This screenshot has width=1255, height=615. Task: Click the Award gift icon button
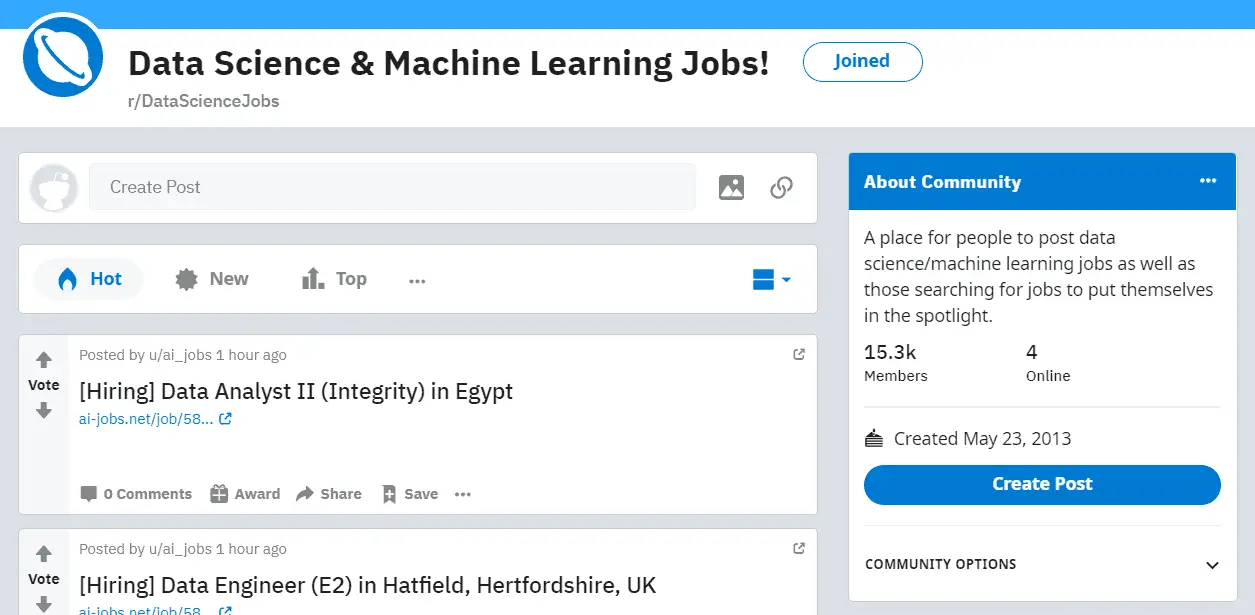coord(245,494)
